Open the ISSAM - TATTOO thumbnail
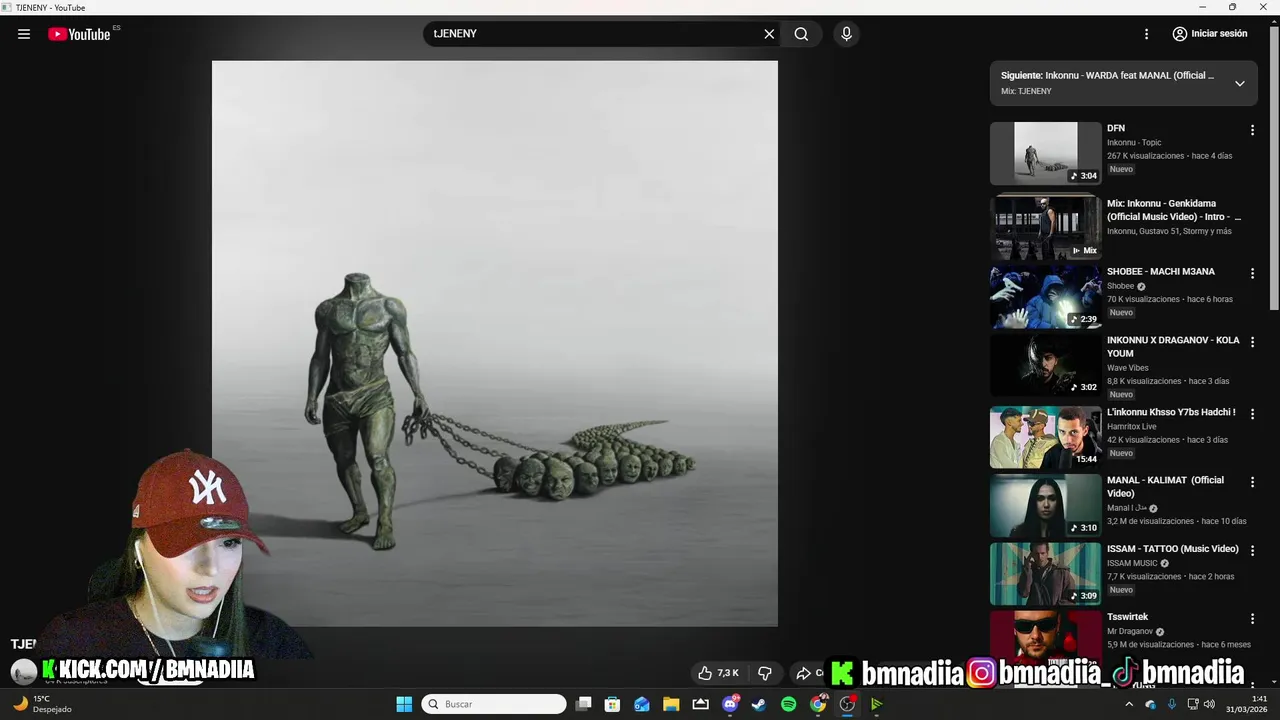 click(1045, 574)
